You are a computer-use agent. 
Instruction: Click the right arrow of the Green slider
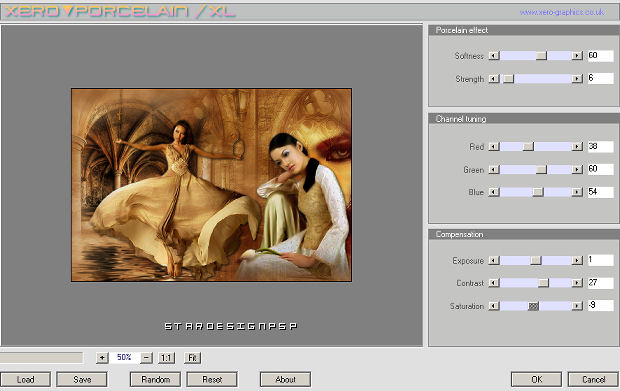click(x=577, y=170)
